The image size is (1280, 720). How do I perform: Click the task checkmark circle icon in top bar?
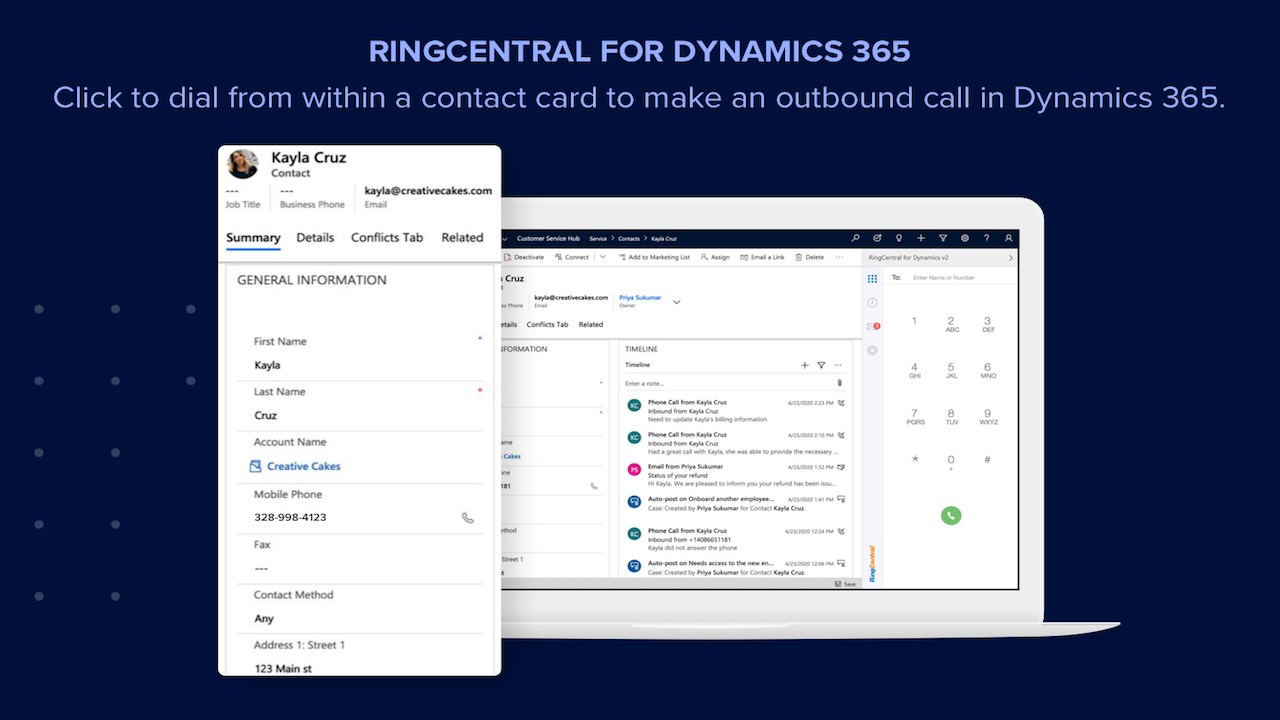[877, 238]
